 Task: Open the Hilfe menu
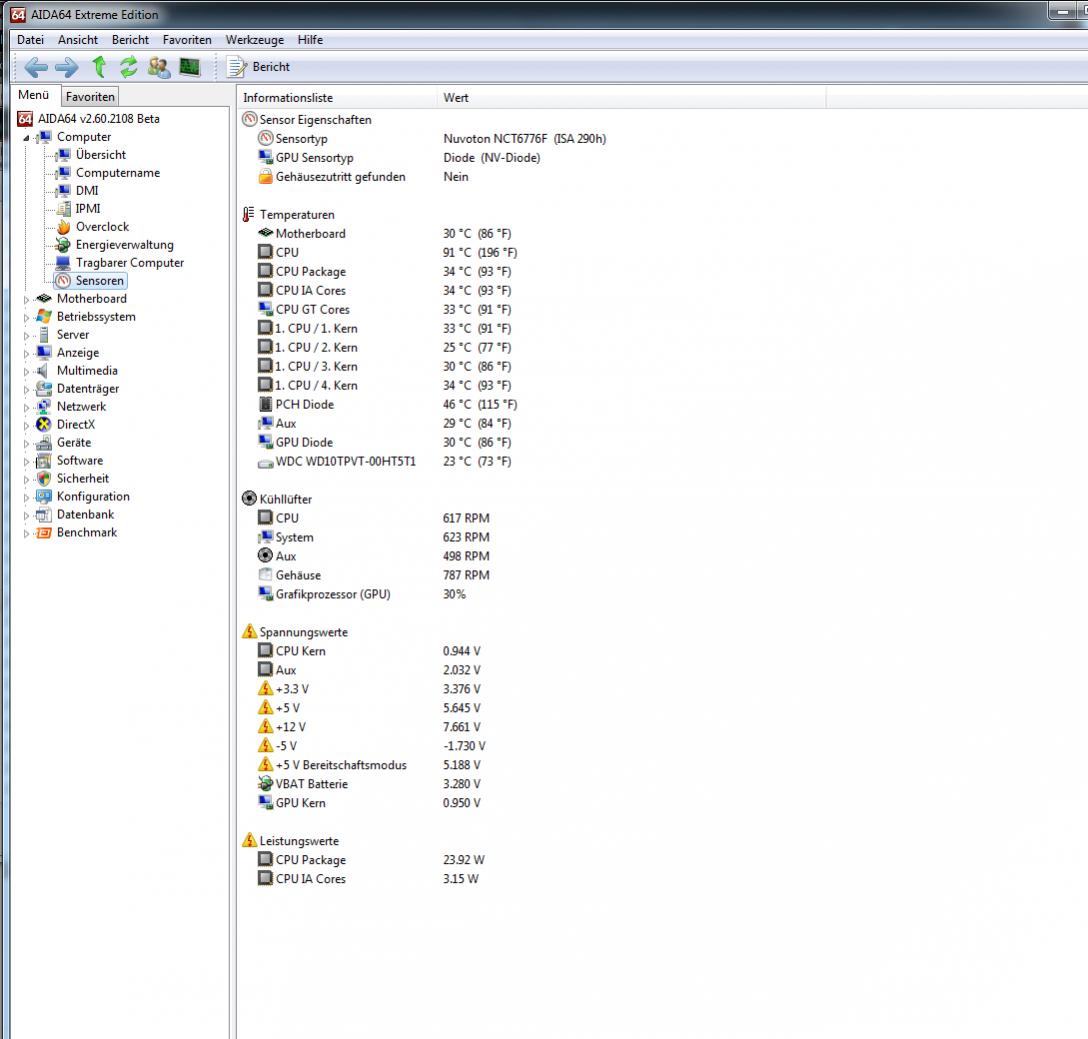point(310,40)
